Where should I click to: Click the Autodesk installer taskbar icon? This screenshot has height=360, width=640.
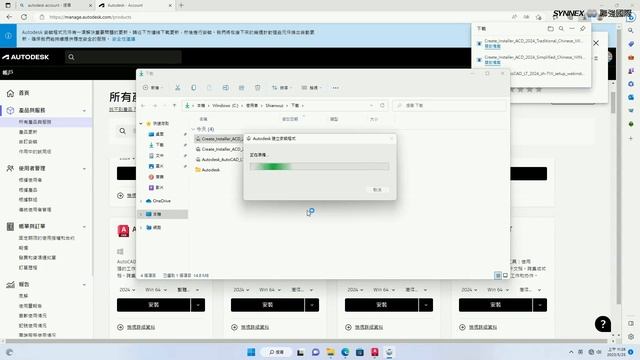pyautogui.click(x=389, y=352)
